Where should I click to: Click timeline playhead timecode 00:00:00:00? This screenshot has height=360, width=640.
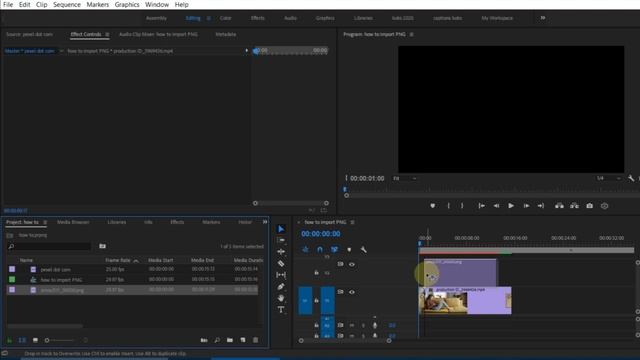[321, 234]
